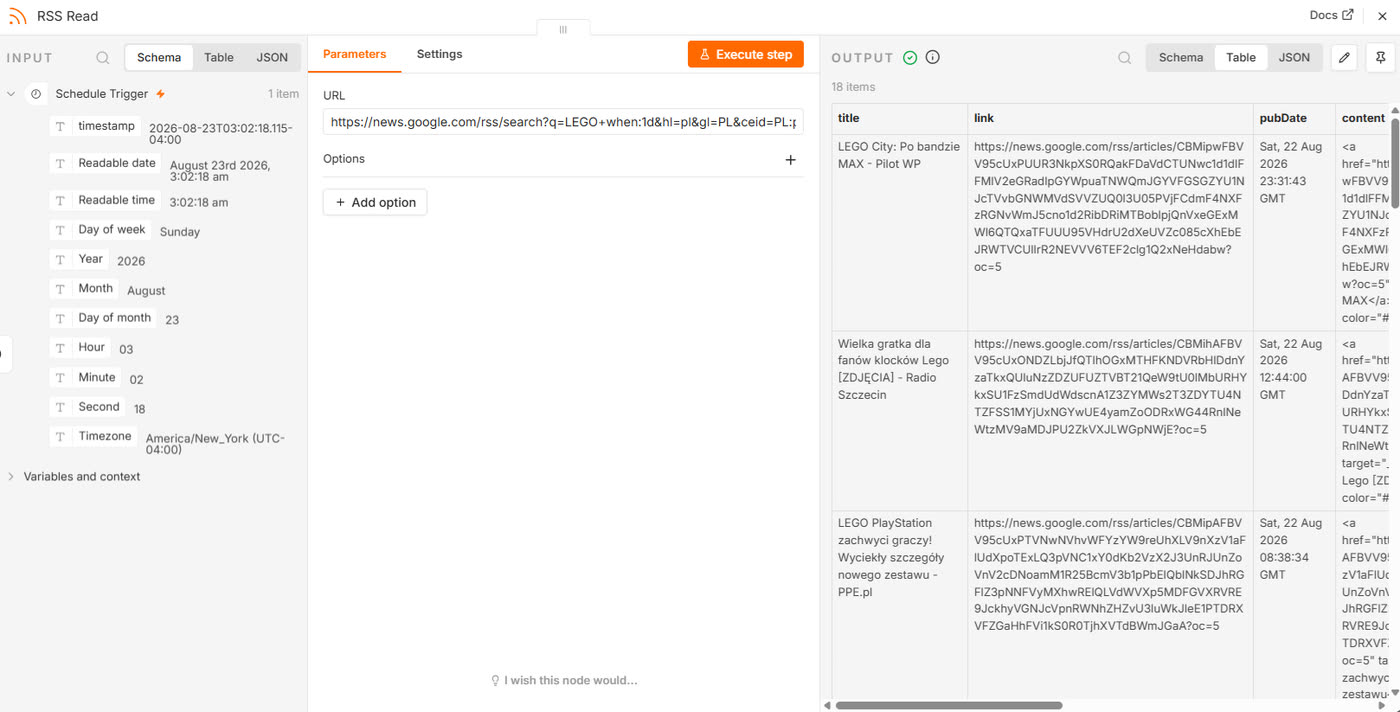This screenshot has width=1400, height=712.
Task: Open the output panel search icon
Action: 1125,58
